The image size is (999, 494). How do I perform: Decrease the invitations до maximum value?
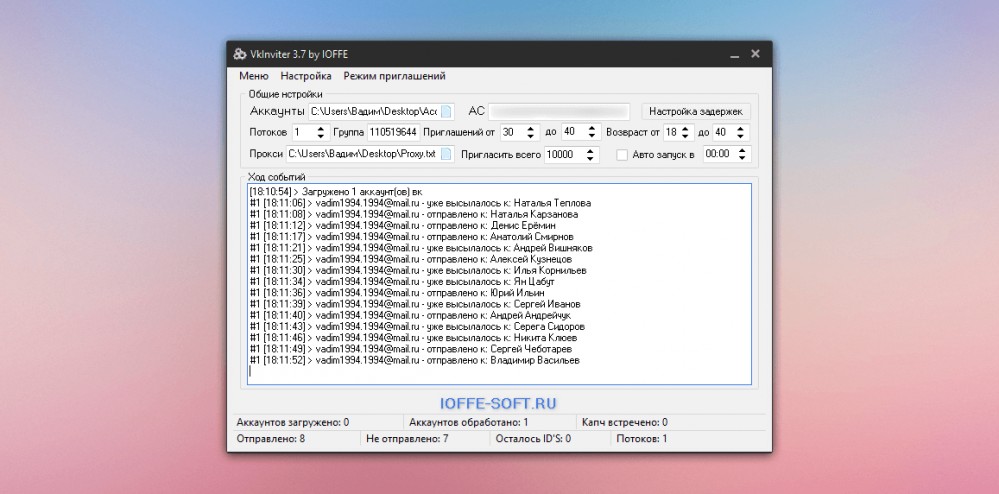591,136
